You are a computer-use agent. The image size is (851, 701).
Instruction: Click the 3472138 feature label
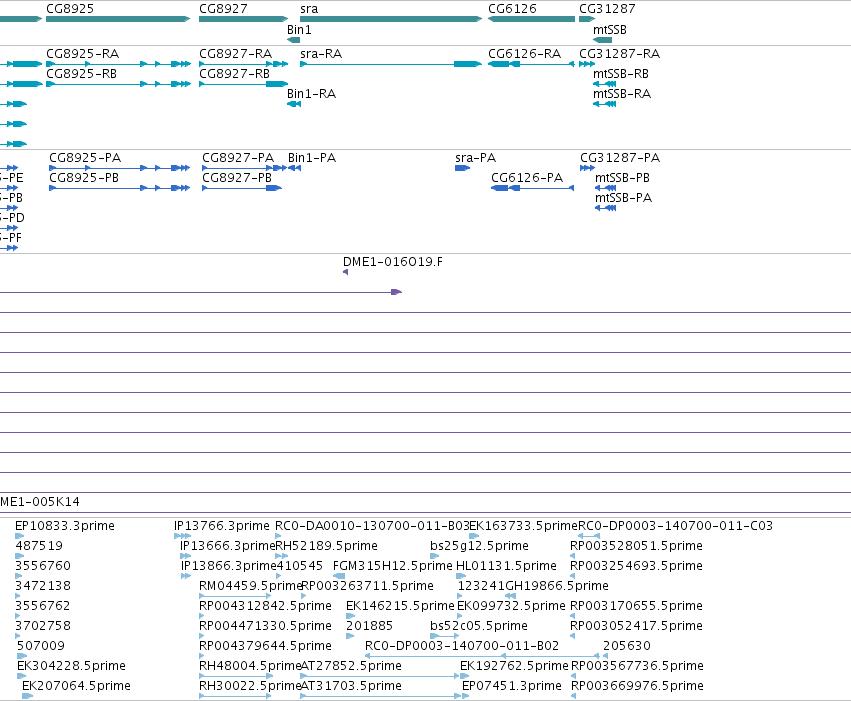(x=43, y=586)
